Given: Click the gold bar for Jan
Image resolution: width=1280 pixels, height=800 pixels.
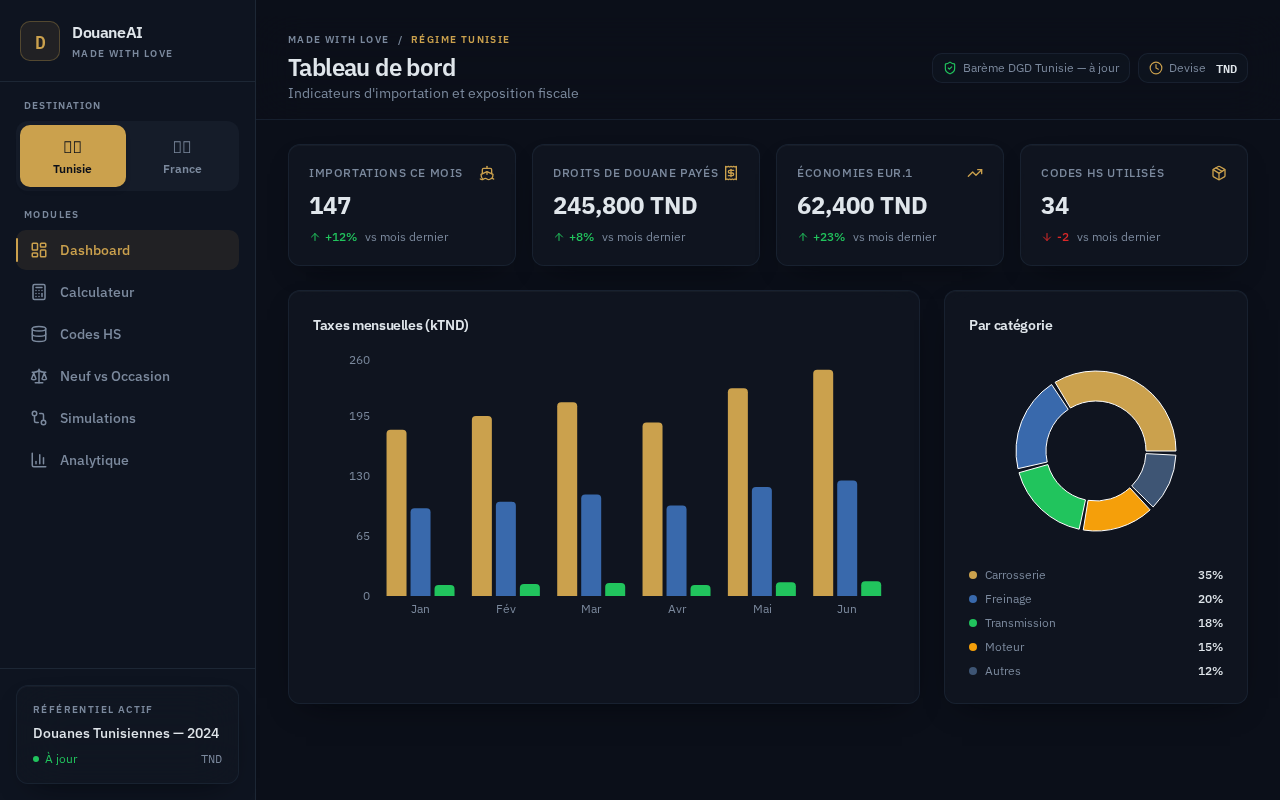Looking at the screenshot, I should pos(397,513).
